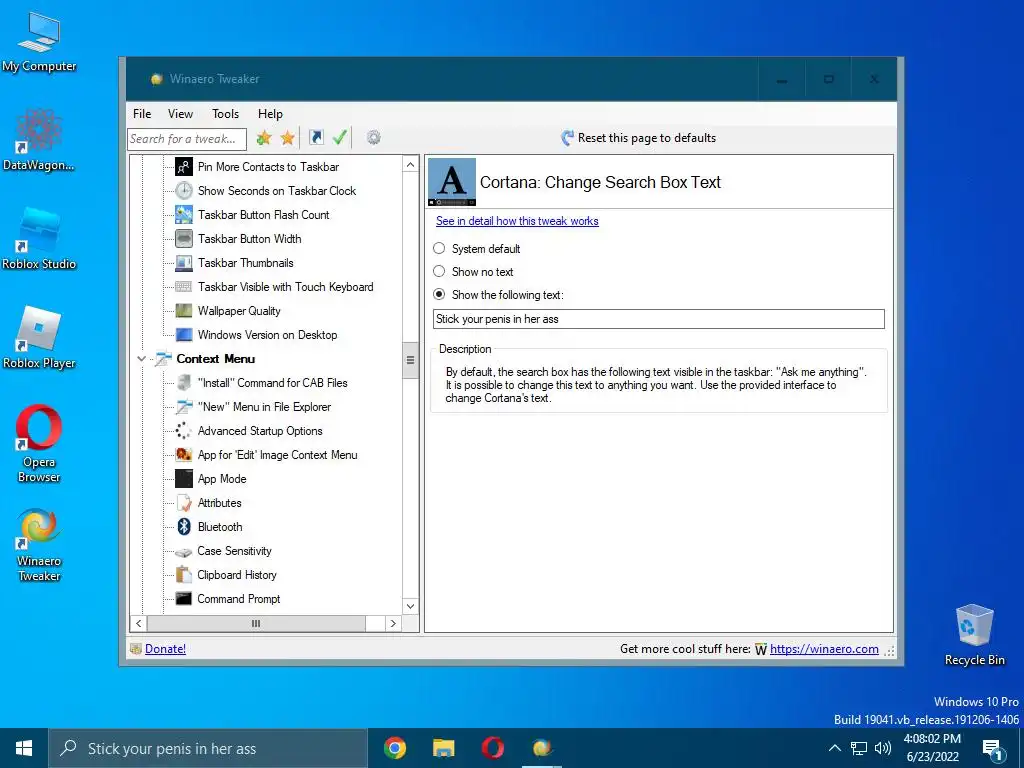
Task: Click the Windows Version on Desktop icon
Action: pyautogui.click(x=184, y=335)
